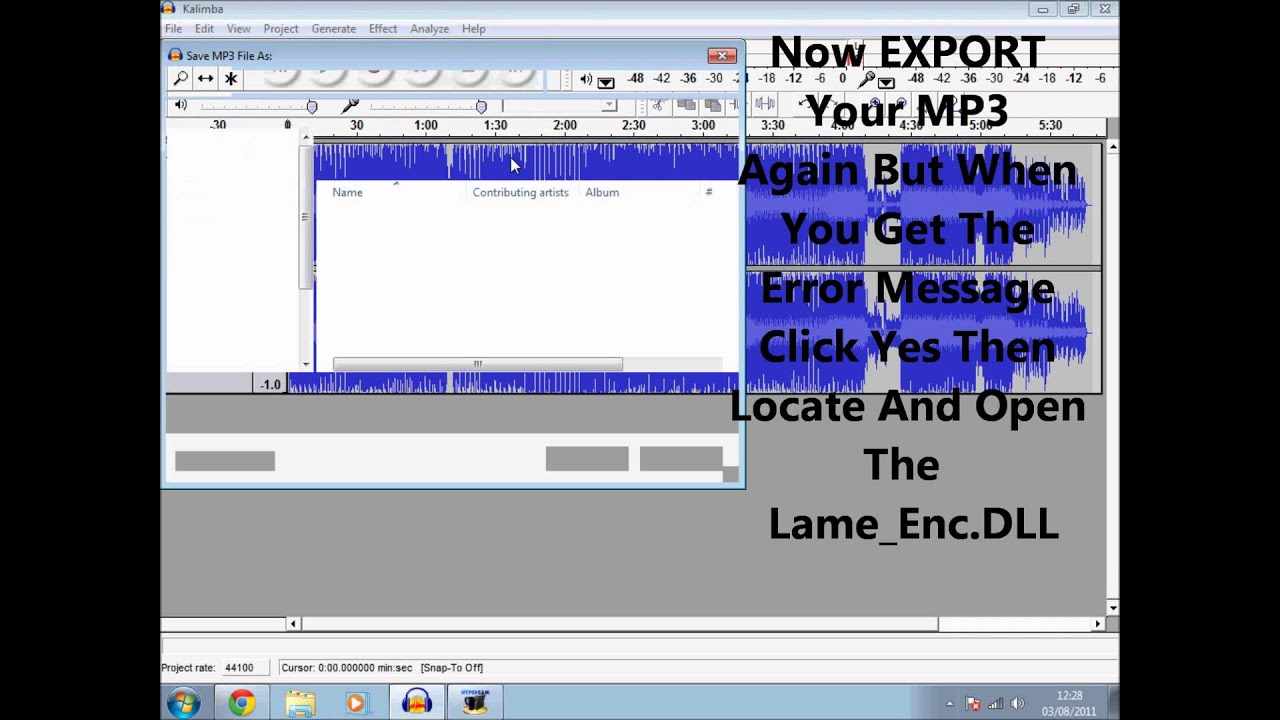Open the File menu
This screenshot has width=1280, height=720.
[x=173, y=29]
